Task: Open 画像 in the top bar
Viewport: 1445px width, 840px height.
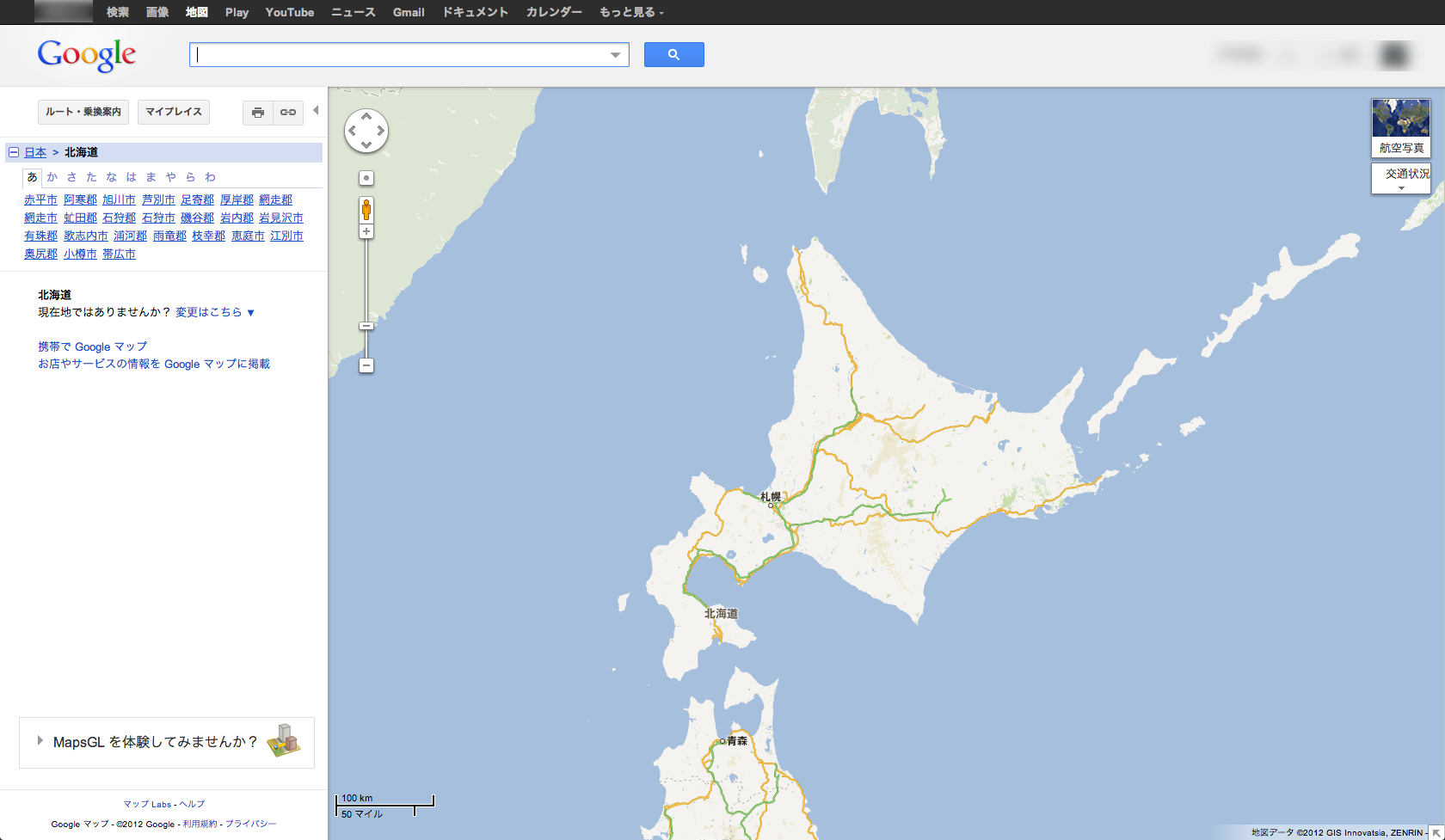Action: coord(157,12)
